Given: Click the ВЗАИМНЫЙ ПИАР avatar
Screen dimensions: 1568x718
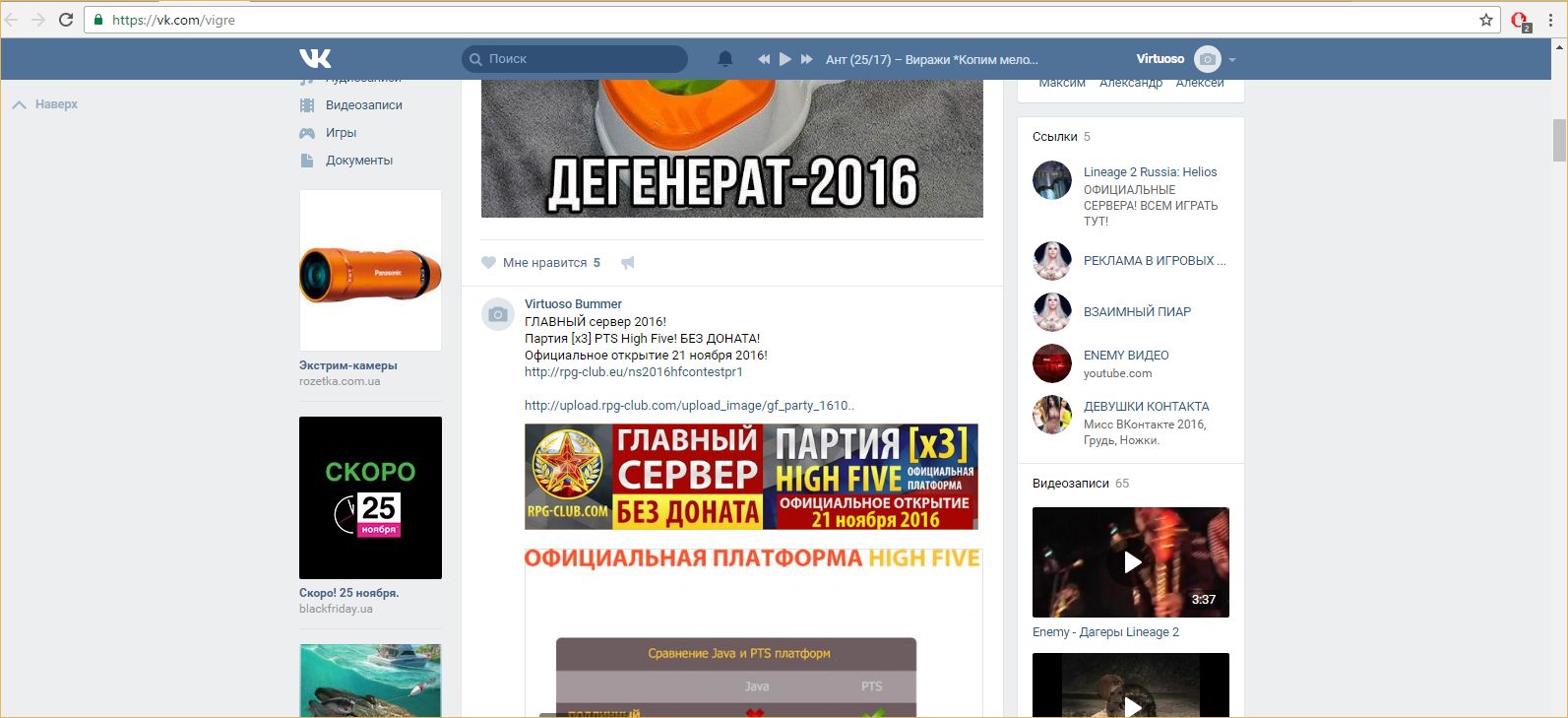Looking at the screenshot, I should (x=1052, y=312).
